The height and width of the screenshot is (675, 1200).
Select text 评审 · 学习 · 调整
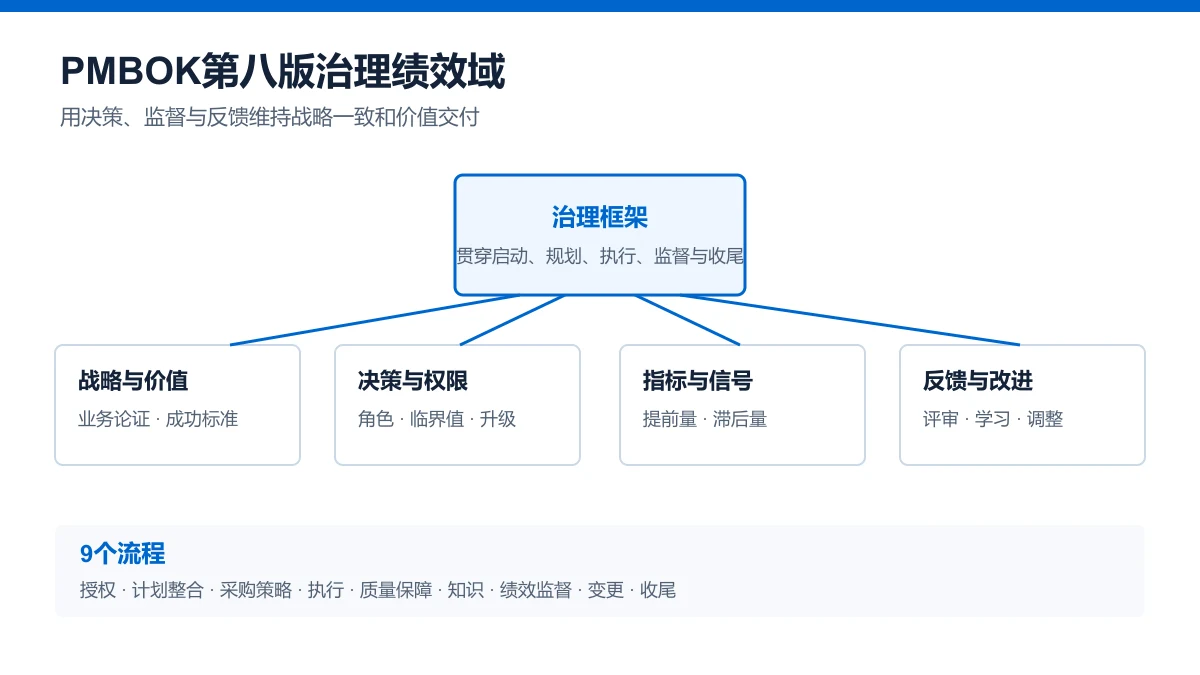(x=993, y=419)
